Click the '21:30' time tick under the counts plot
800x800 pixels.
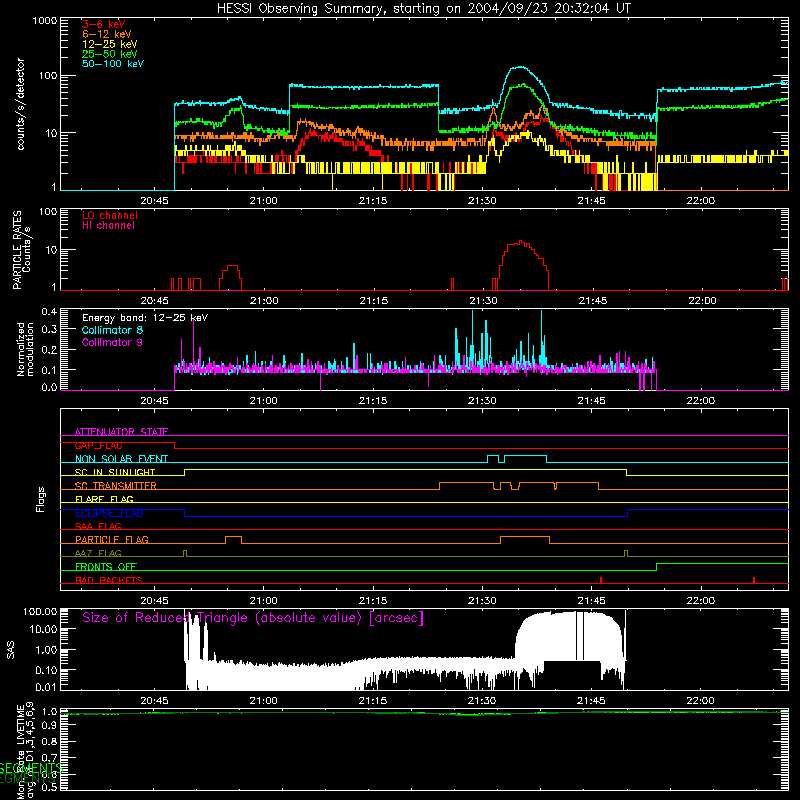[482, 201]
